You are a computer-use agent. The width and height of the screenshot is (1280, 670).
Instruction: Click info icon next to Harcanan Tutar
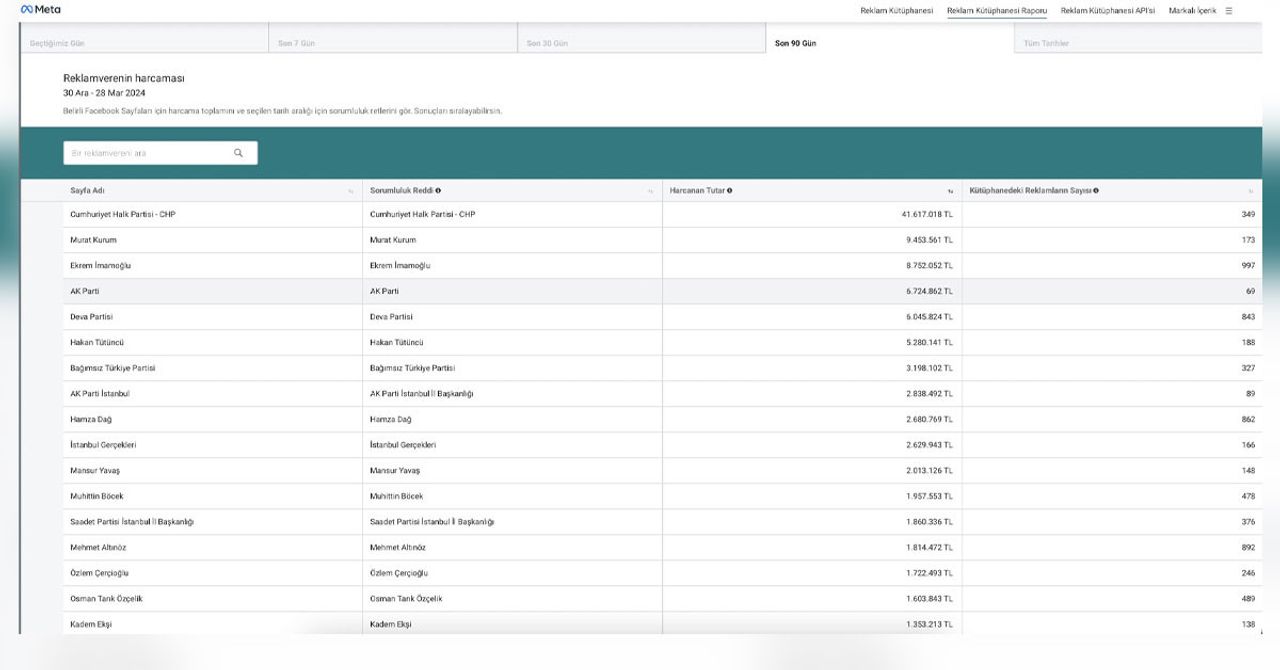point(729,190)
